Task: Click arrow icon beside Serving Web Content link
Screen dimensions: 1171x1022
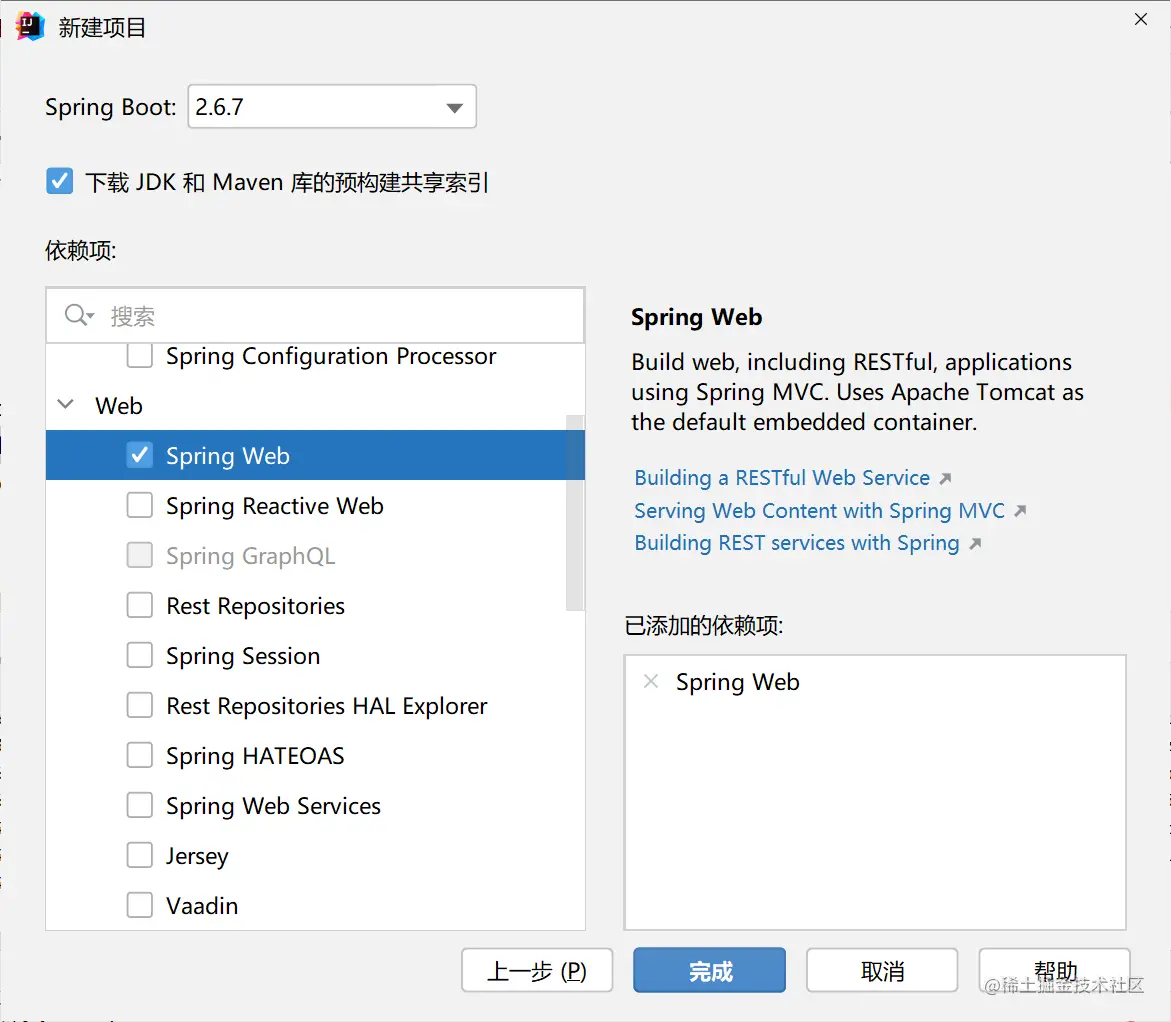Action: click(x=1020, y=511)
